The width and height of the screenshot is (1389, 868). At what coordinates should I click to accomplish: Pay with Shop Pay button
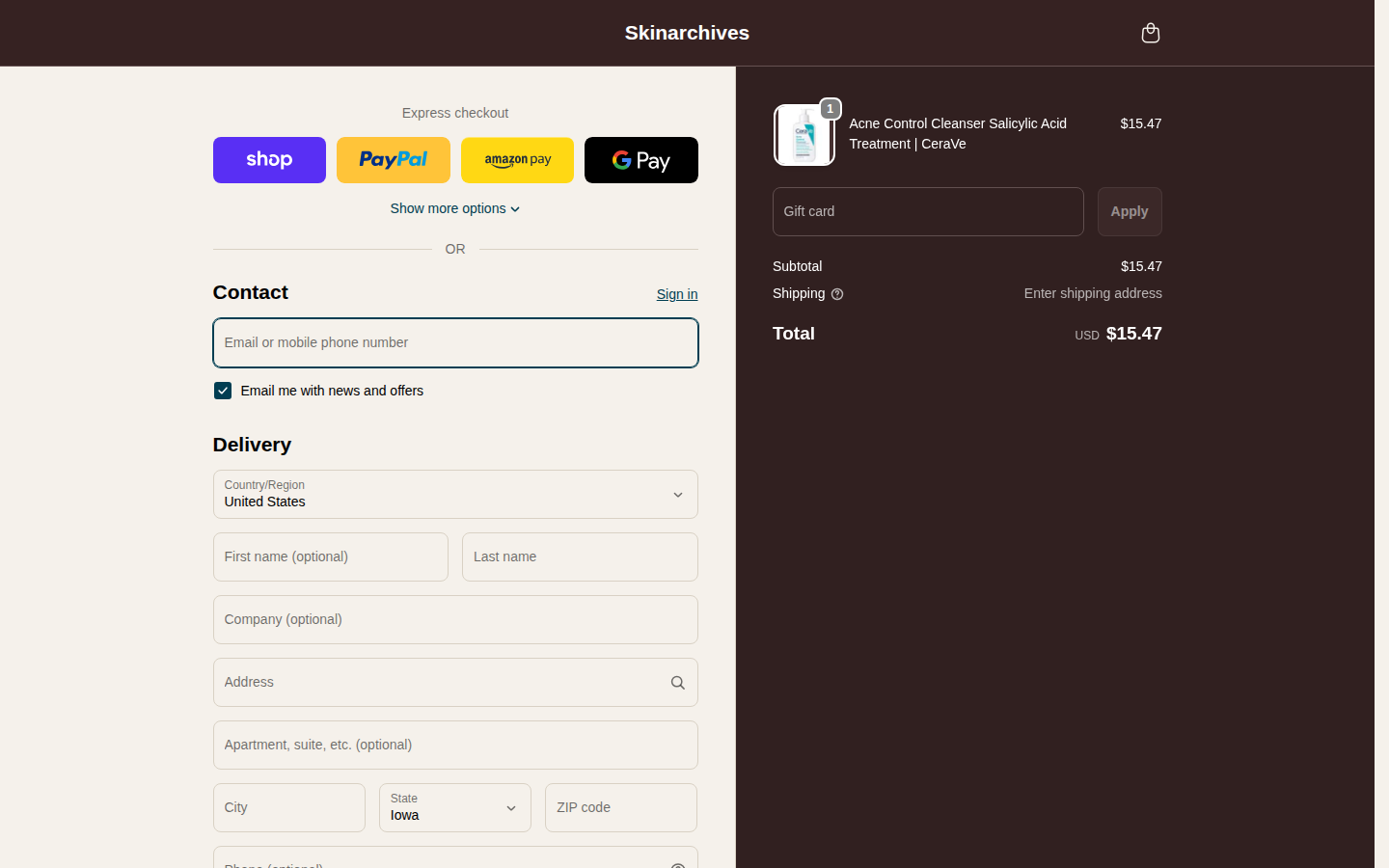tap(269, 160)
